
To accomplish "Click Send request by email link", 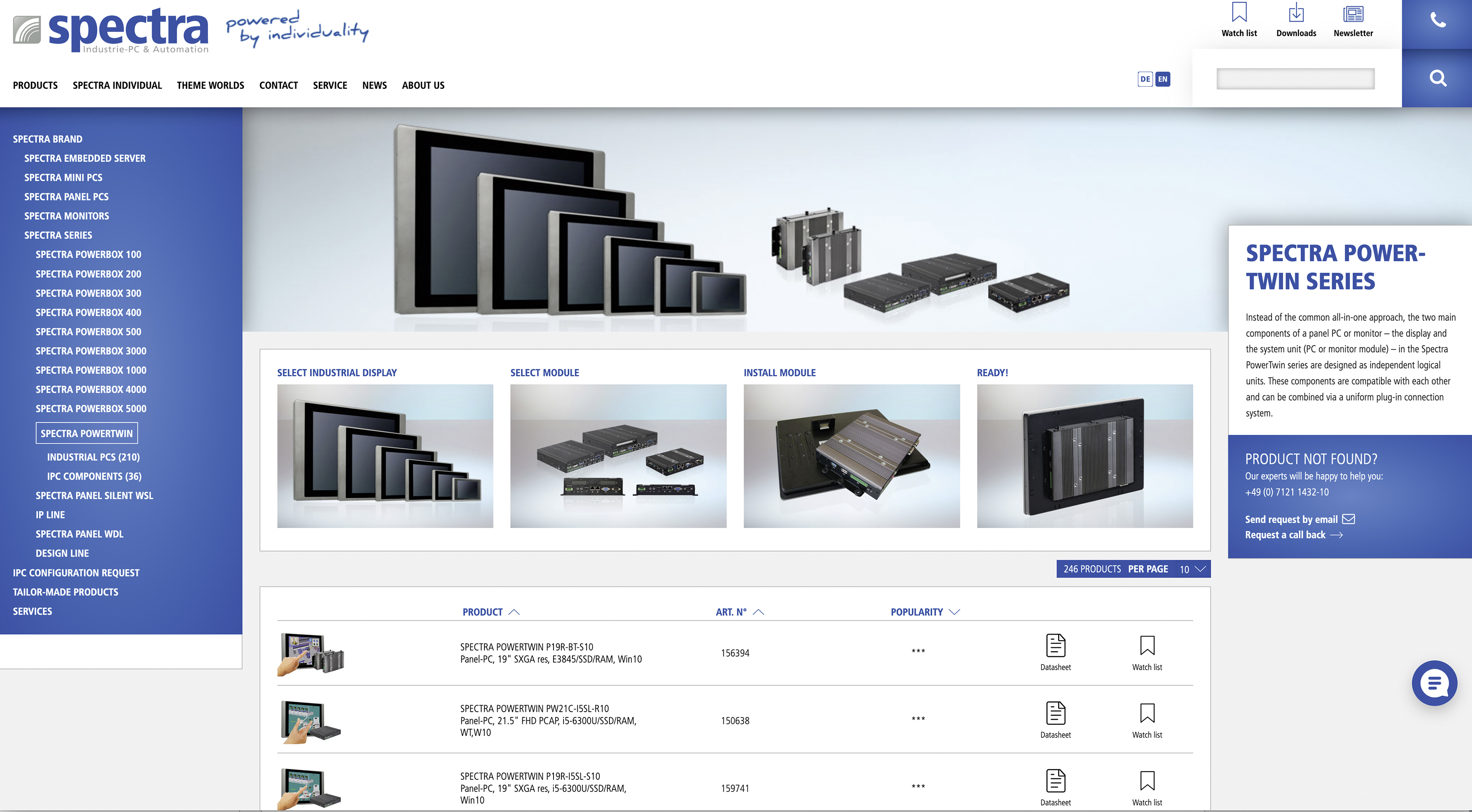I will 1291,519.
